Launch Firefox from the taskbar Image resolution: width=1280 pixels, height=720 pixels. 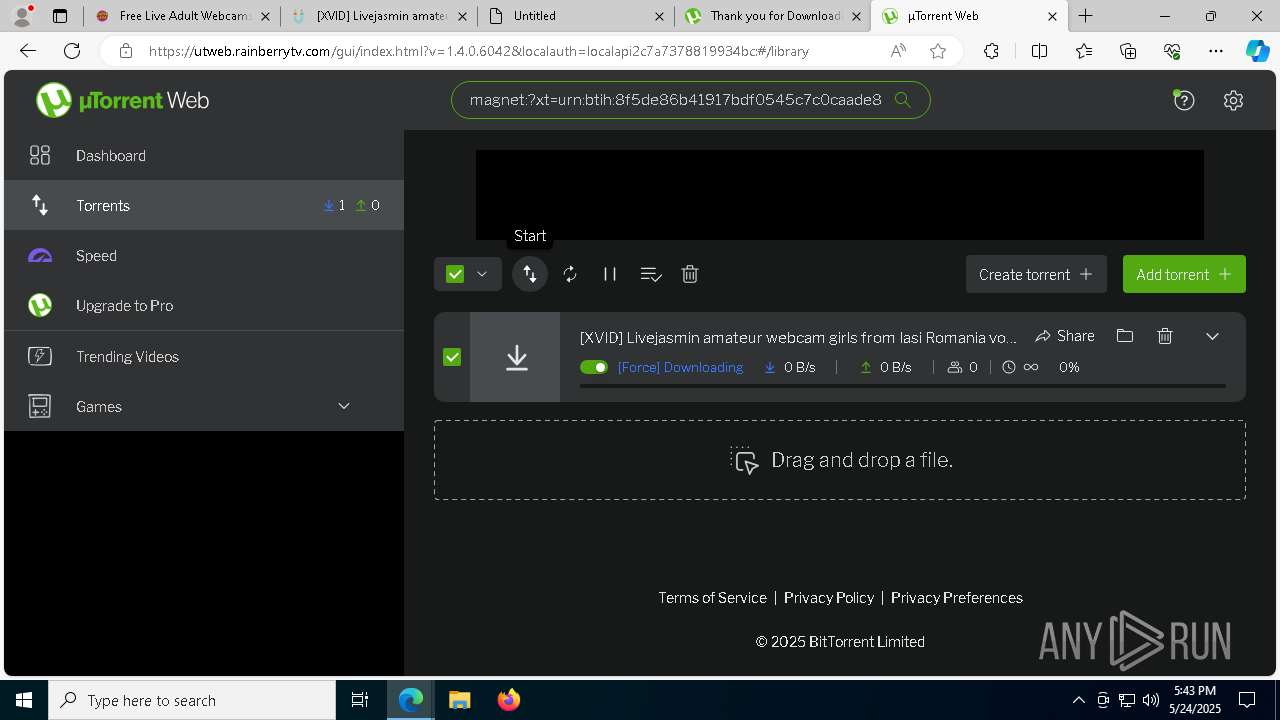(509, 700)
